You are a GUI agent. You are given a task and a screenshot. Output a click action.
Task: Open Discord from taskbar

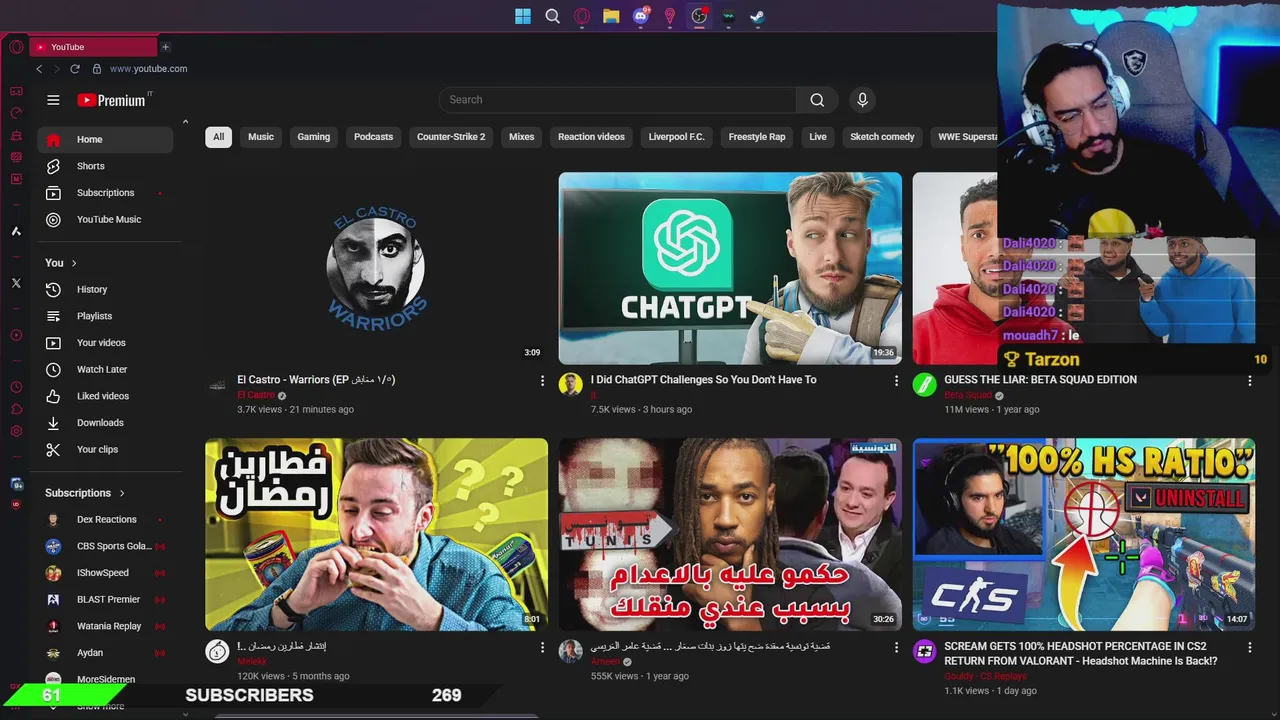tap(641, 16)
